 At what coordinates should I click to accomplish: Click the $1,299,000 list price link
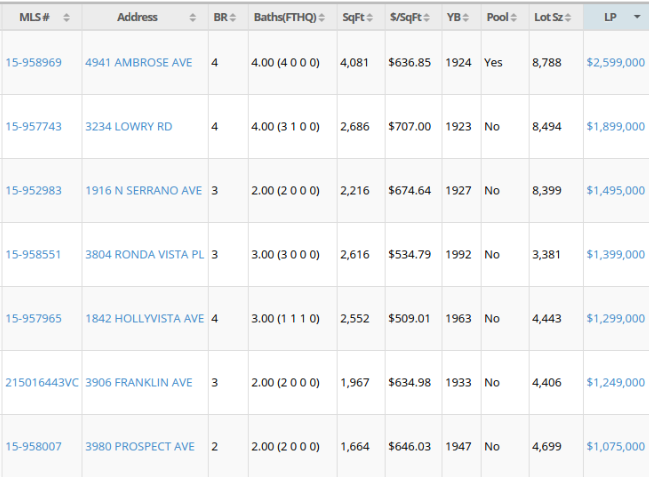615,318
